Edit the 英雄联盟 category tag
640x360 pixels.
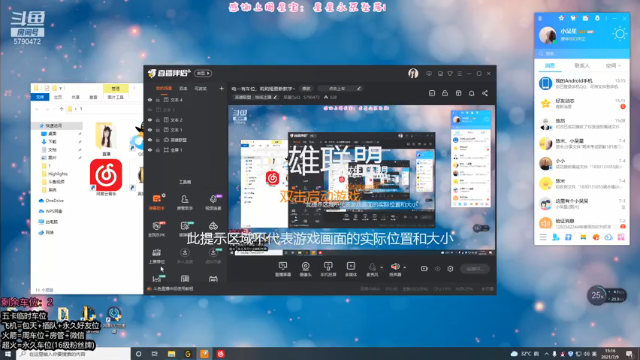point(256,97)
